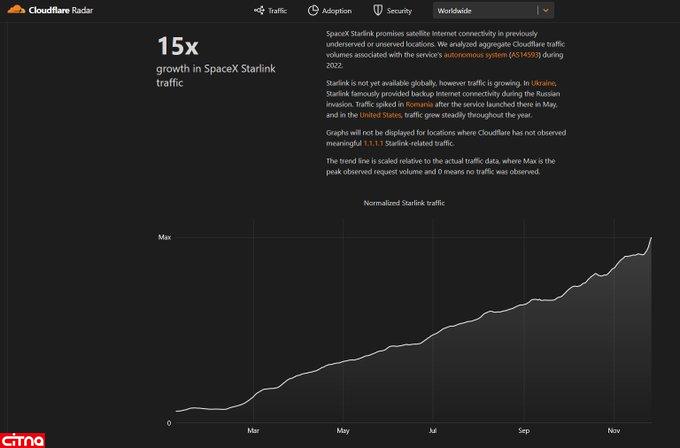
Task: Click the Security shield icon
Action: click(378, 10)
